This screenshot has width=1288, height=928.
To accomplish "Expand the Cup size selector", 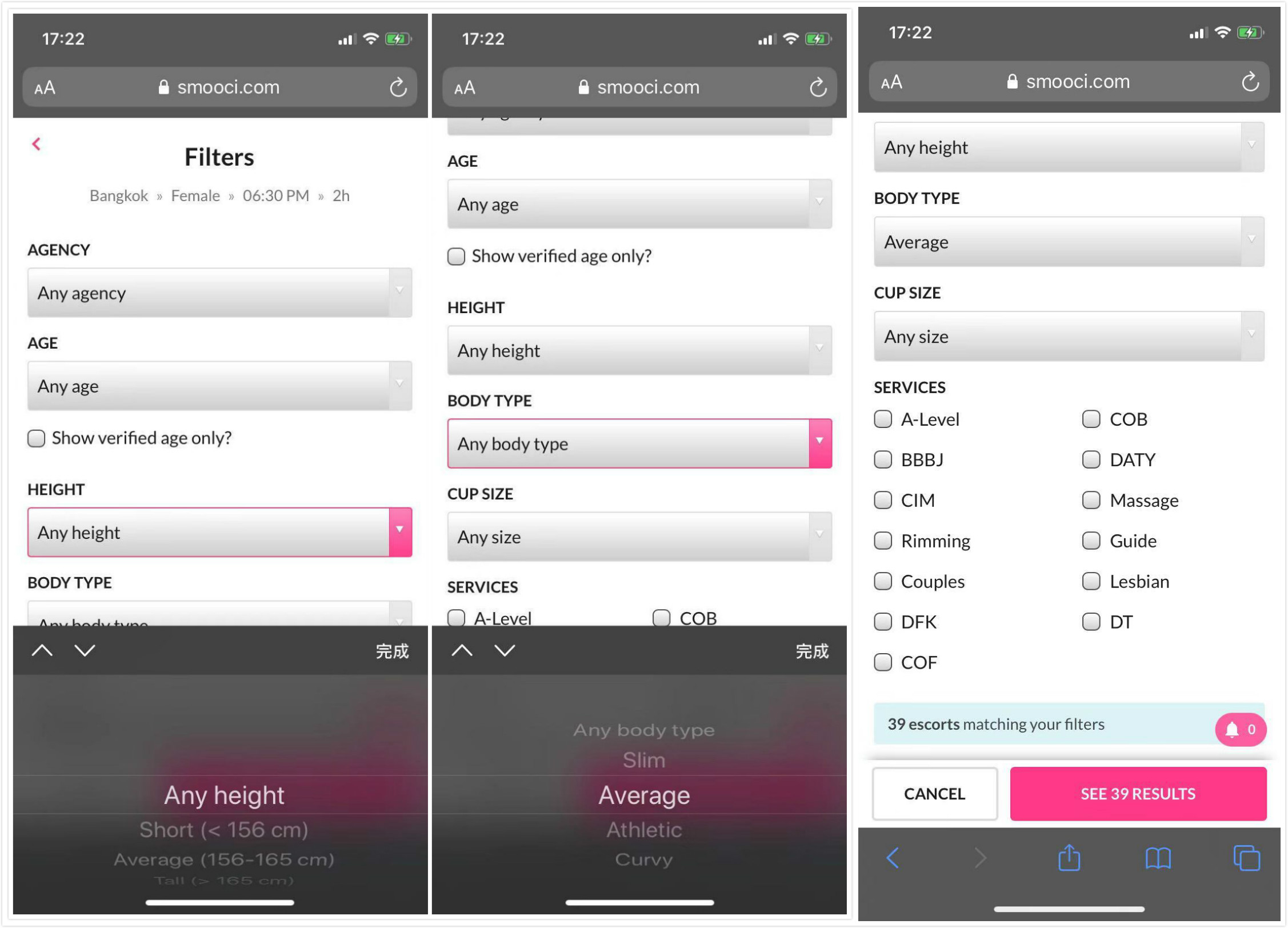I will point(1063,336).
